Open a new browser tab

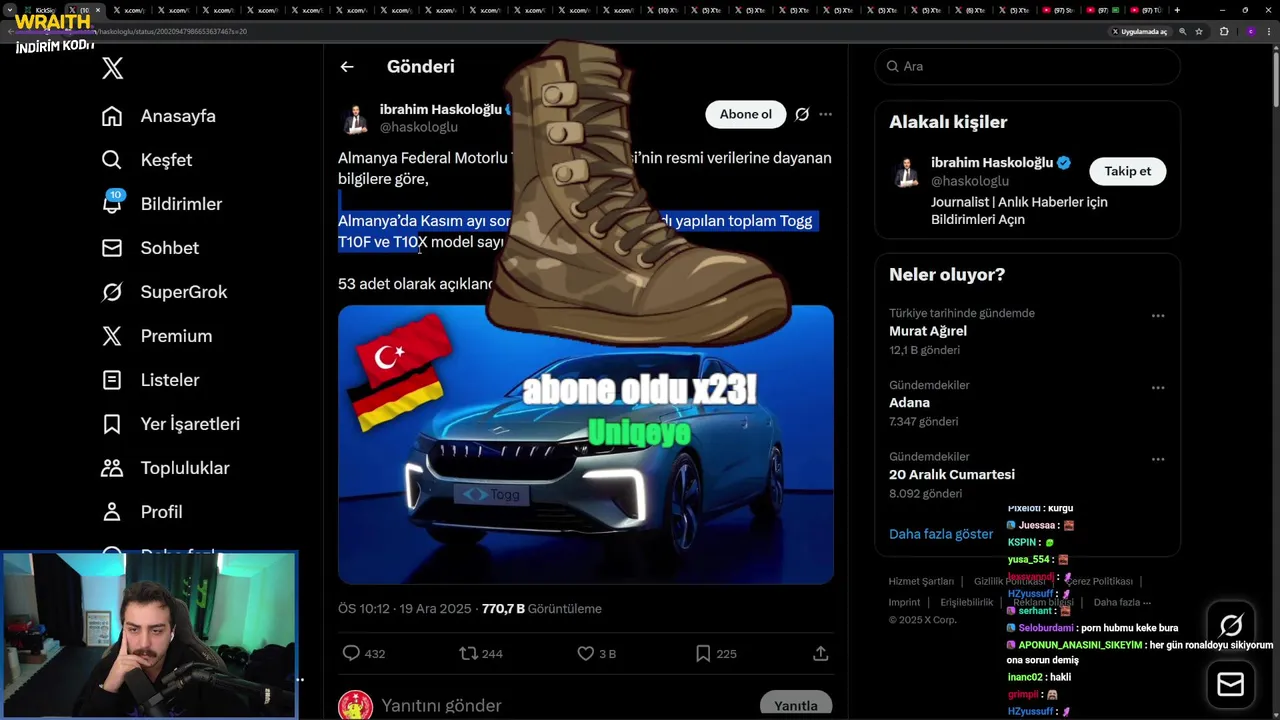(x=1177, y=10)
